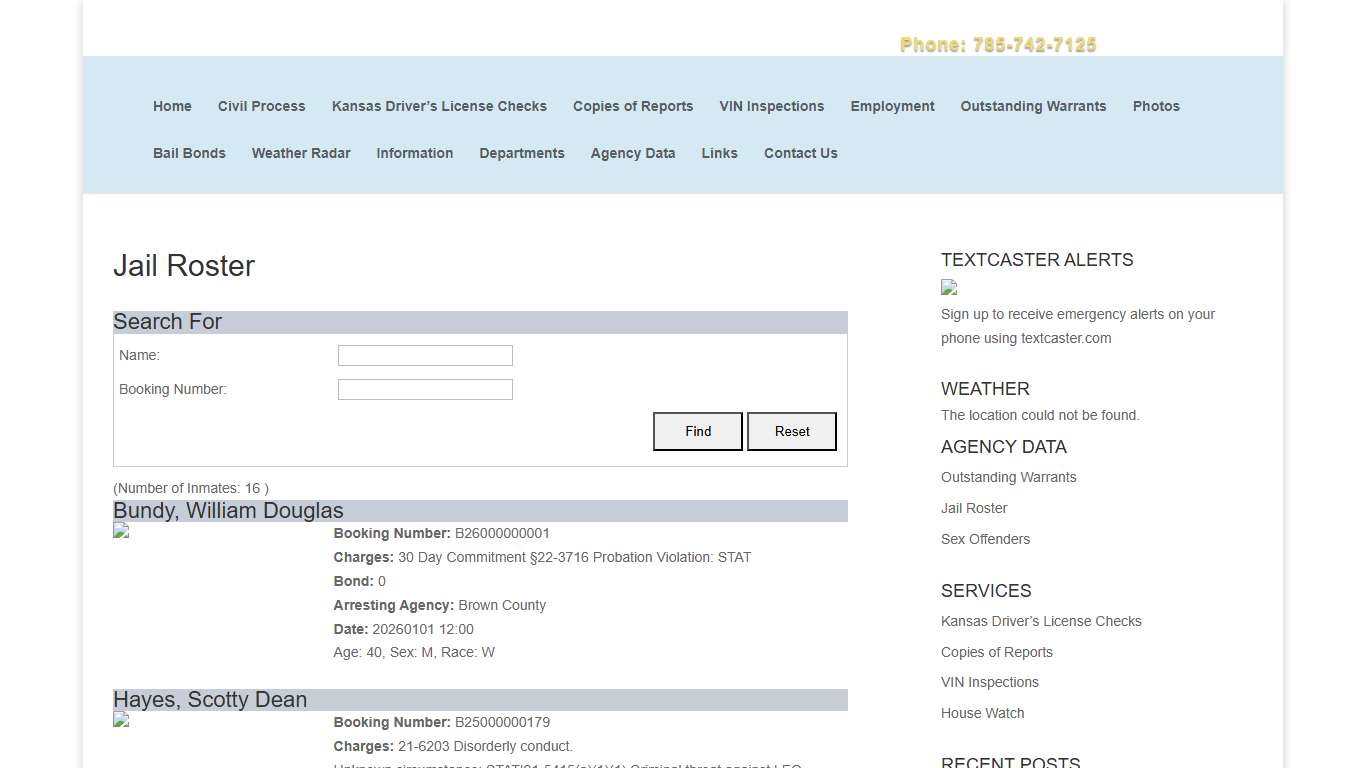Open VIN Inspections in sidebar services
1366x768 pixels.
pos(989,682)
